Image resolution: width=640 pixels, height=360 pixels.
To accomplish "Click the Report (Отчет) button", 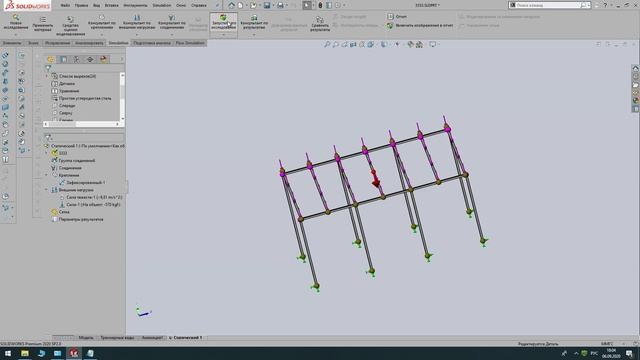I will point(397,17).
